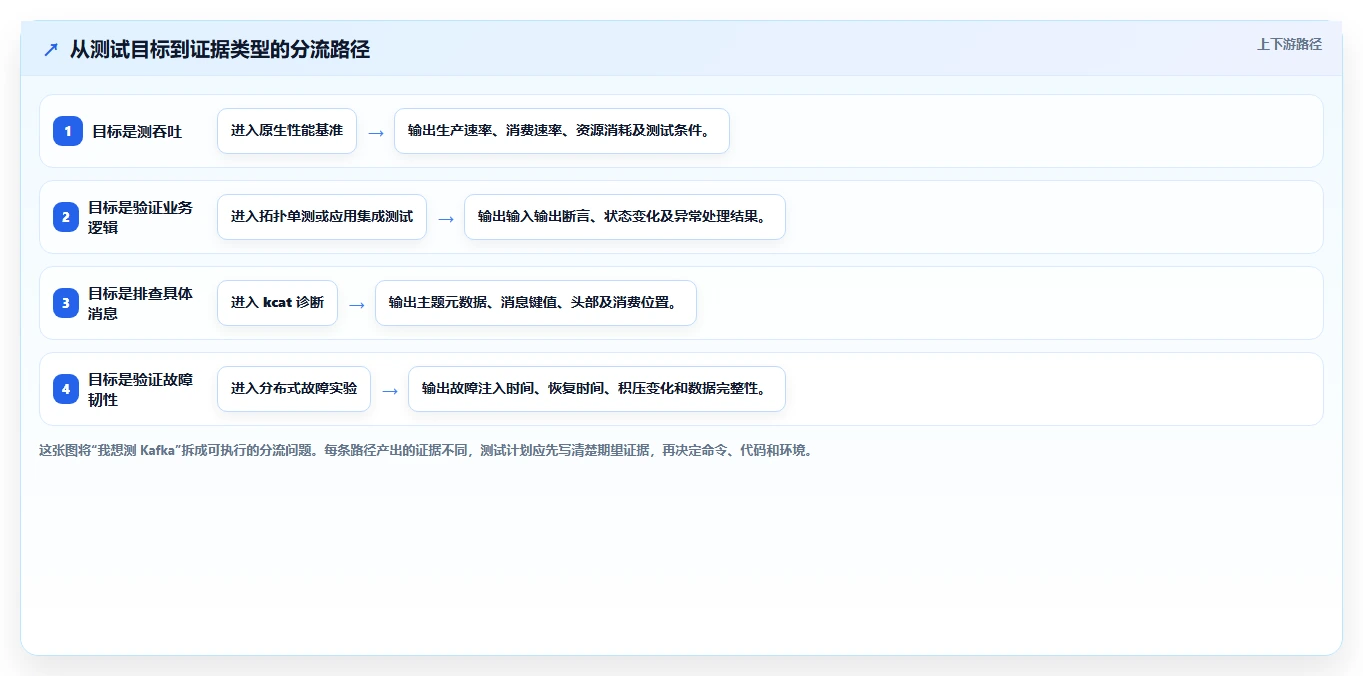Click the arrow after 进入分布式故障实验
The height and width of the screenshot is (676, 1363).
tap(390, 390)
